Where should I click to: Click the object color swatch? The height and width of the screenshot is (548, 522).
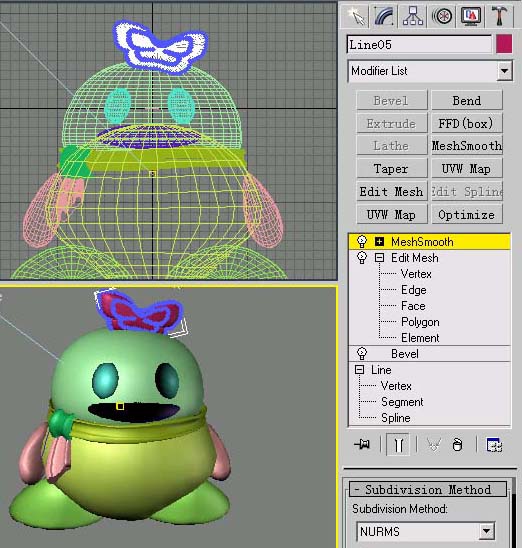pos(504,44)
